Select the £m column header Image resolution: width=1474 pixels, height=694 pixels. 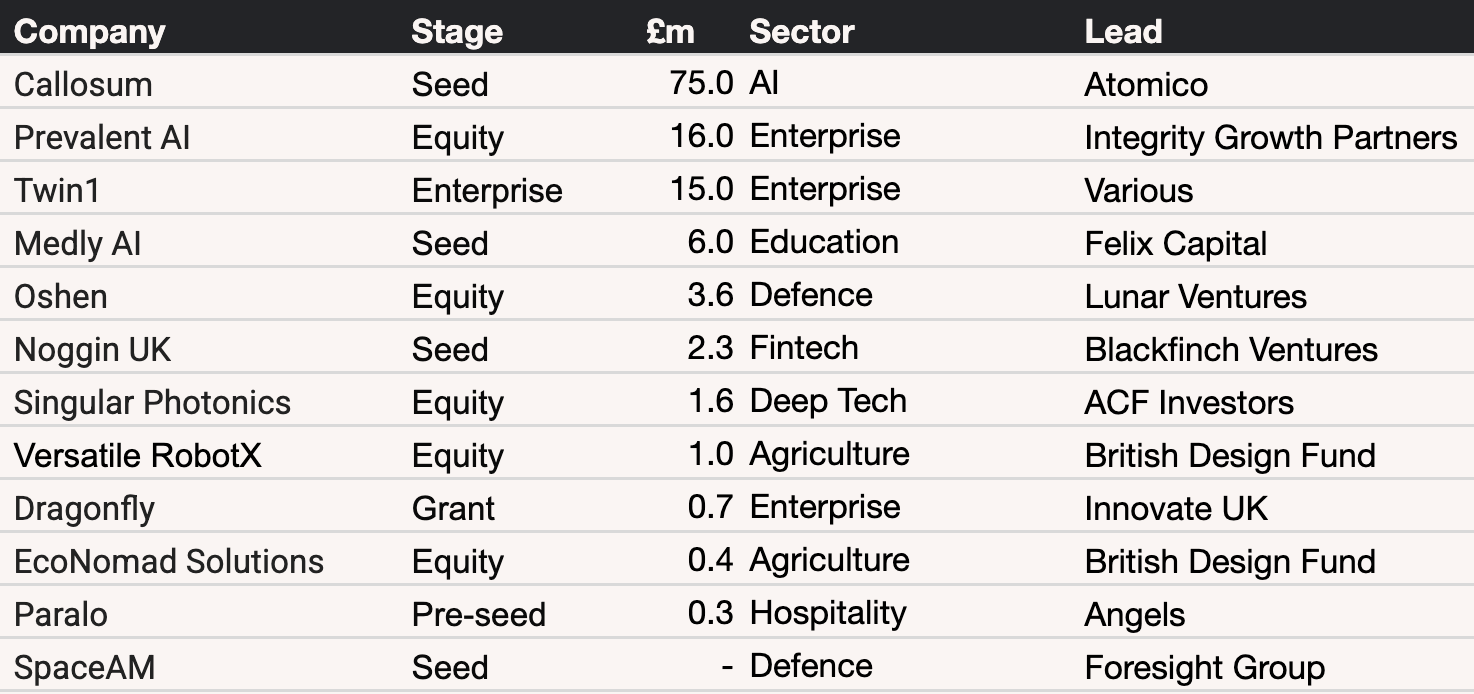coord(670,32)
